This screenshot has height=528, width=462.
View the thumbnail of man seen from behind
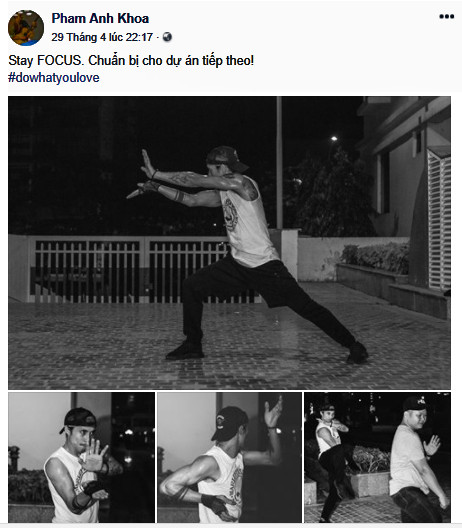point(229,457)
